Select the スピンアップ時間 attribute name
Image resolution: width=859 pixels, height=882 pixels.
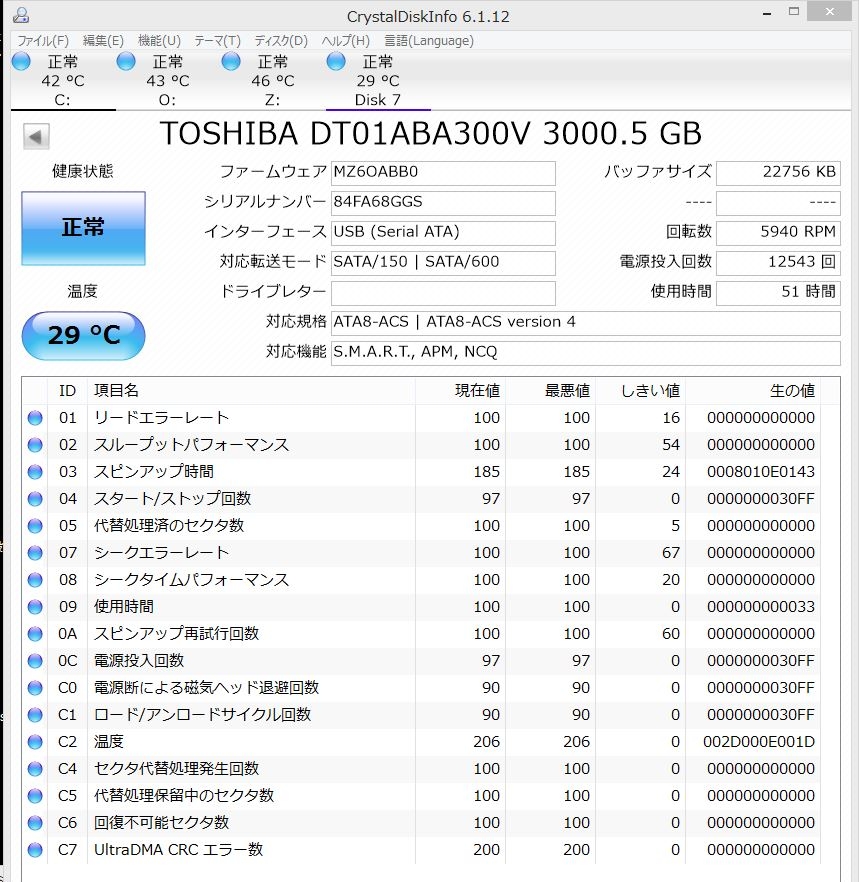pyautogui.click(x=154, y=472)
